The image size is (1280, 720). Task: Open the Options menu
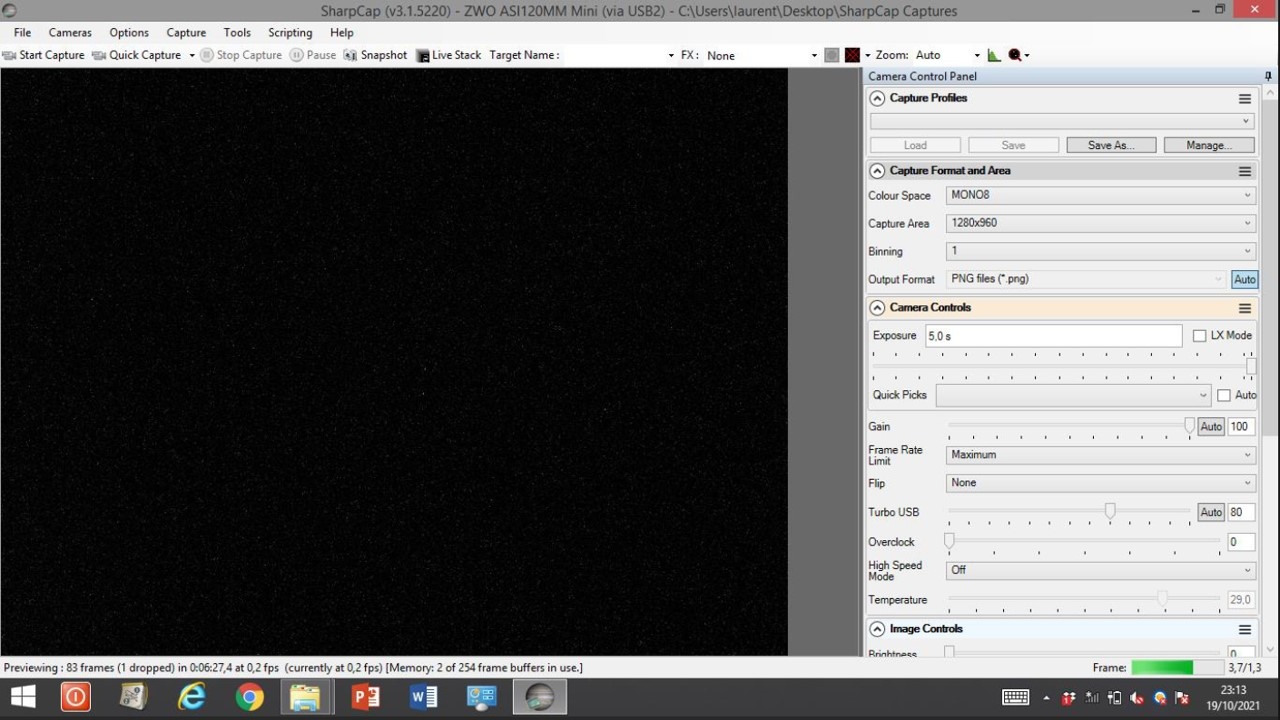pos(129,32)
